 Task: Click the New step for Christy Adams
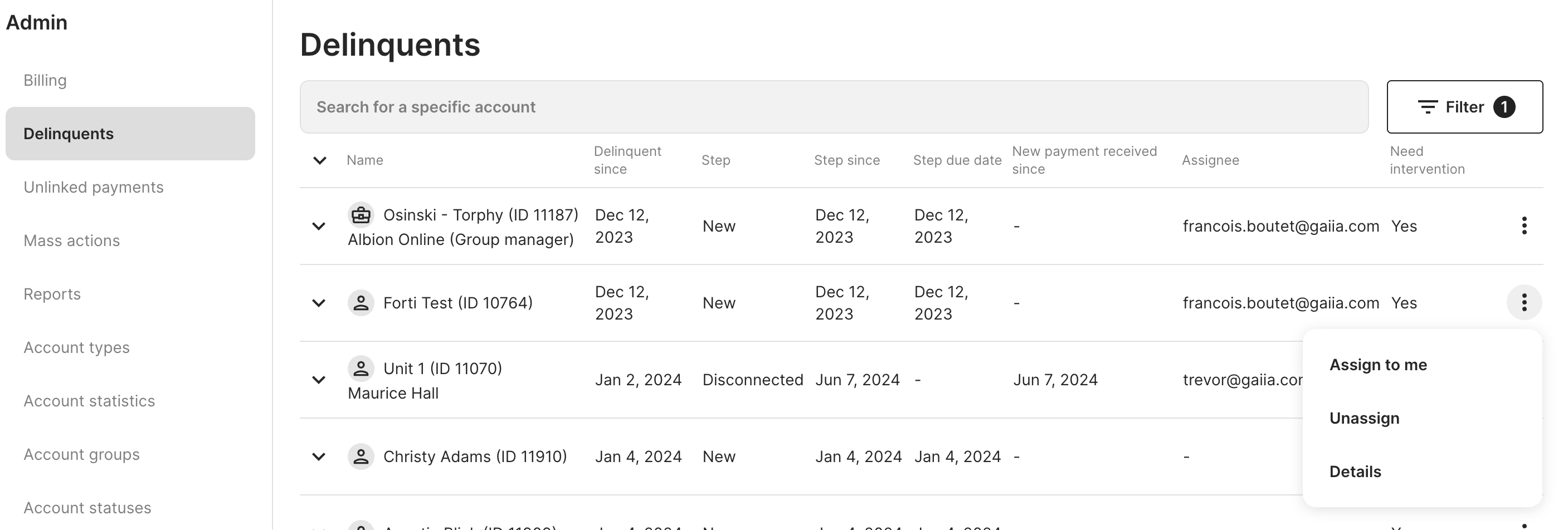719,457
